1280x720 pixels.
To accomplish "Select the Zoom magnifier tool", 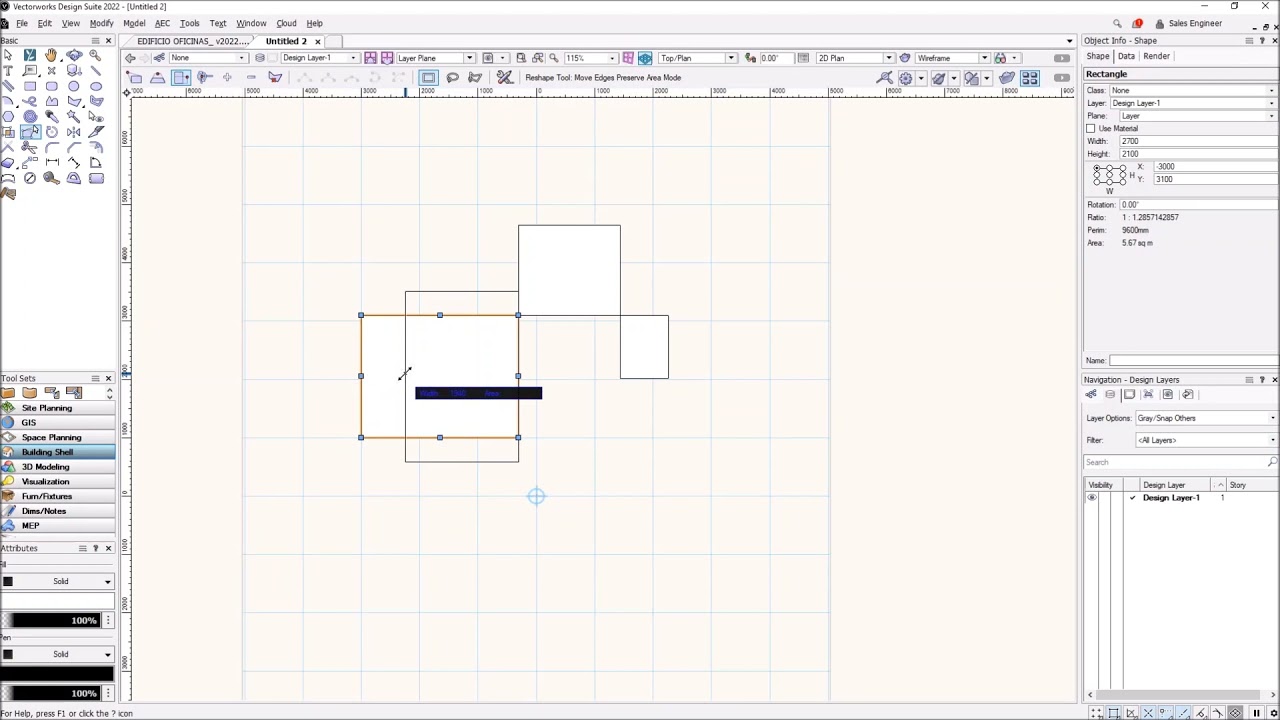I will (x=96, y=55).
